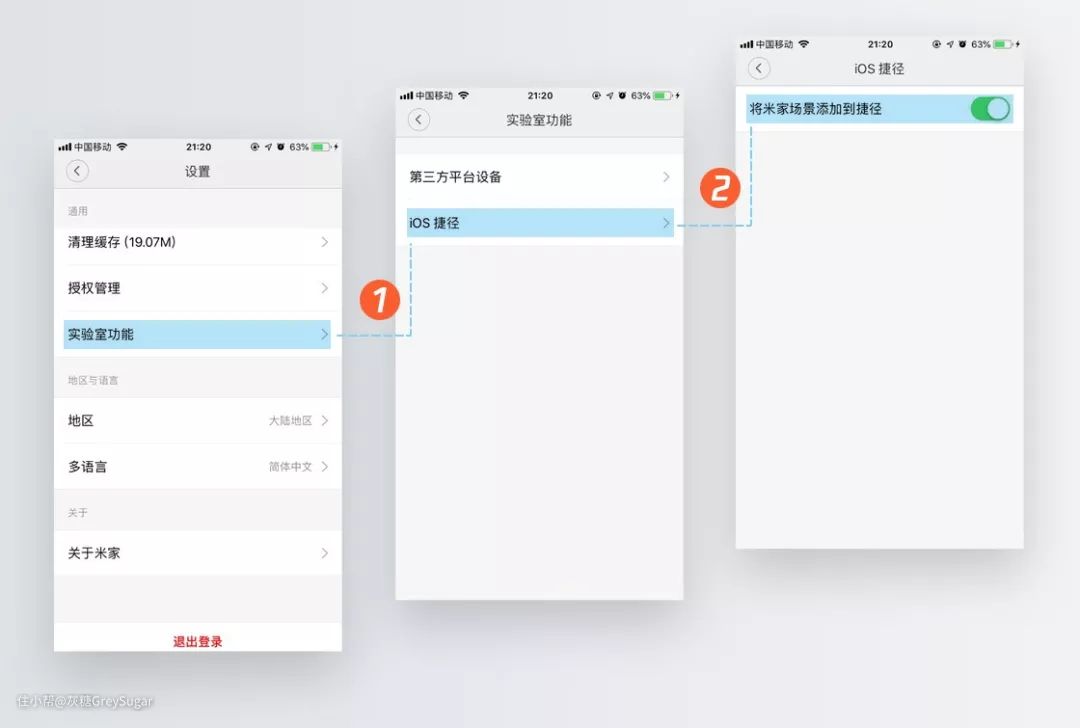The image size is (1080, 728).
Task: Open 实验室功能 menu item
Action: tap(197, 335)
